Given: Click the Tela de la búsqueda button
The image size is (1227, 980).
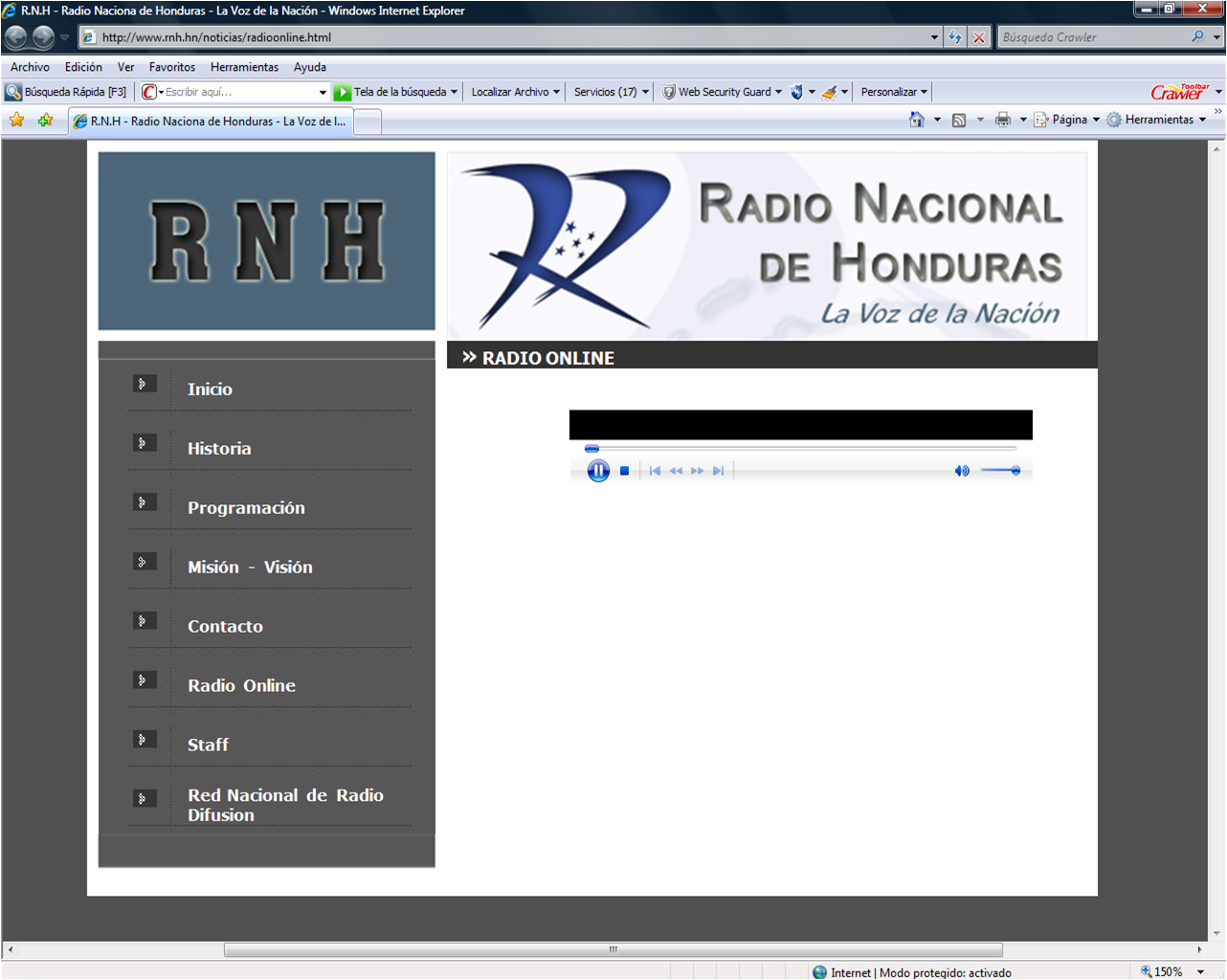Looking at the screenshot, I should [395, 92].
